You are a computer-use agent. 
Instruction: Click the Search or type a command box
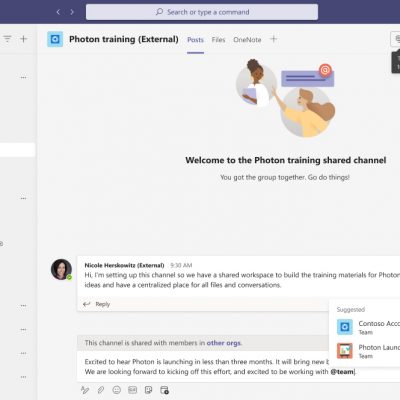(202, 12)
